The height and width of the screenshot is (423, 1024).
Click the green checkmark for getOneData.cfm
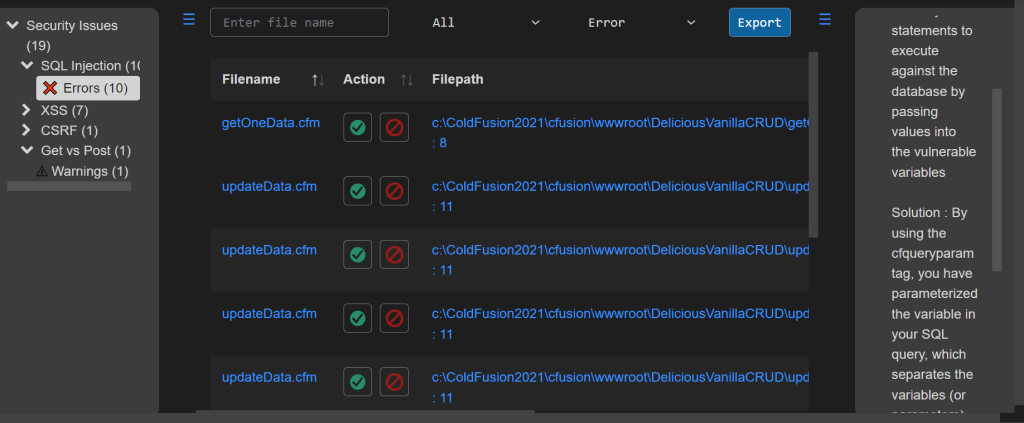[358, 127]
